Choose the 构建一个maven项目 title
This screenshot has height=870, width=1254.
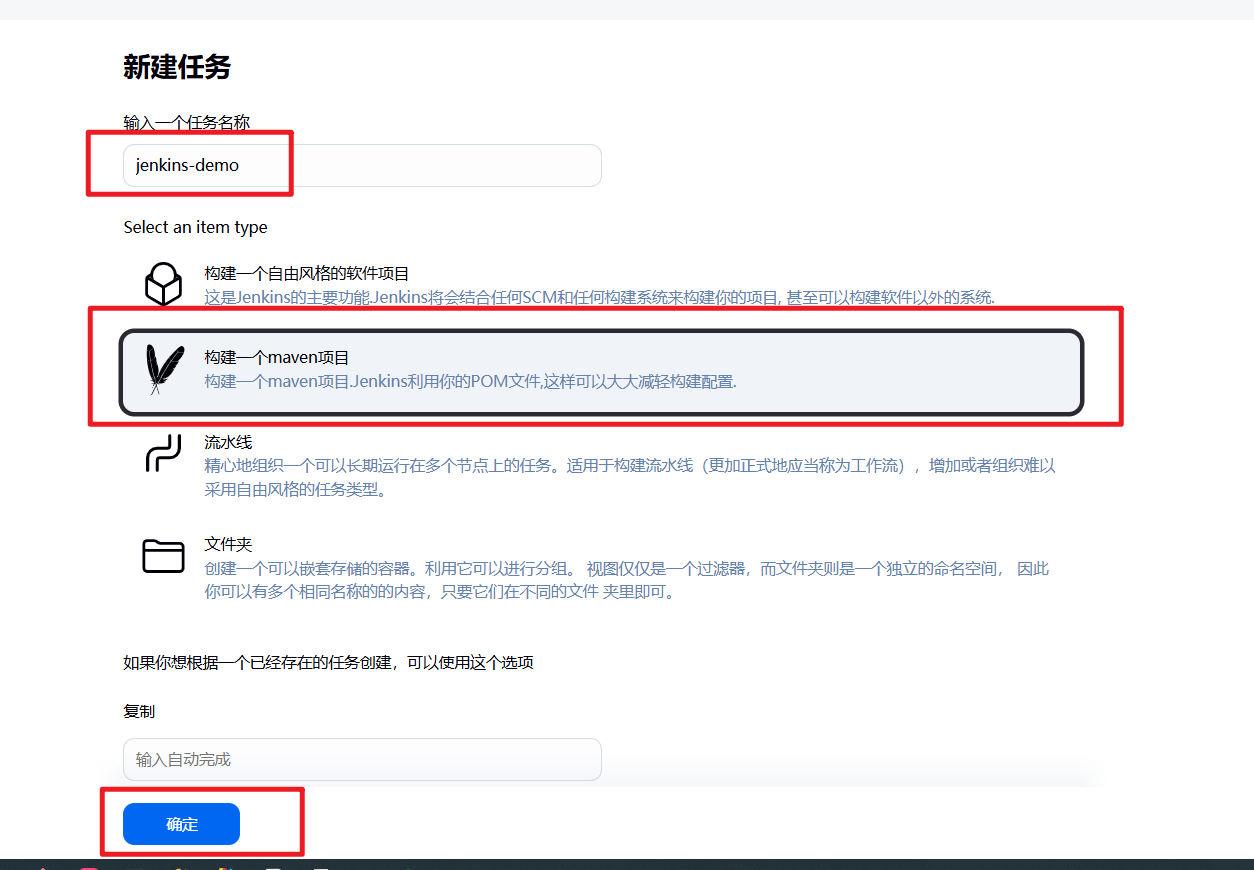tap(277, 357)
